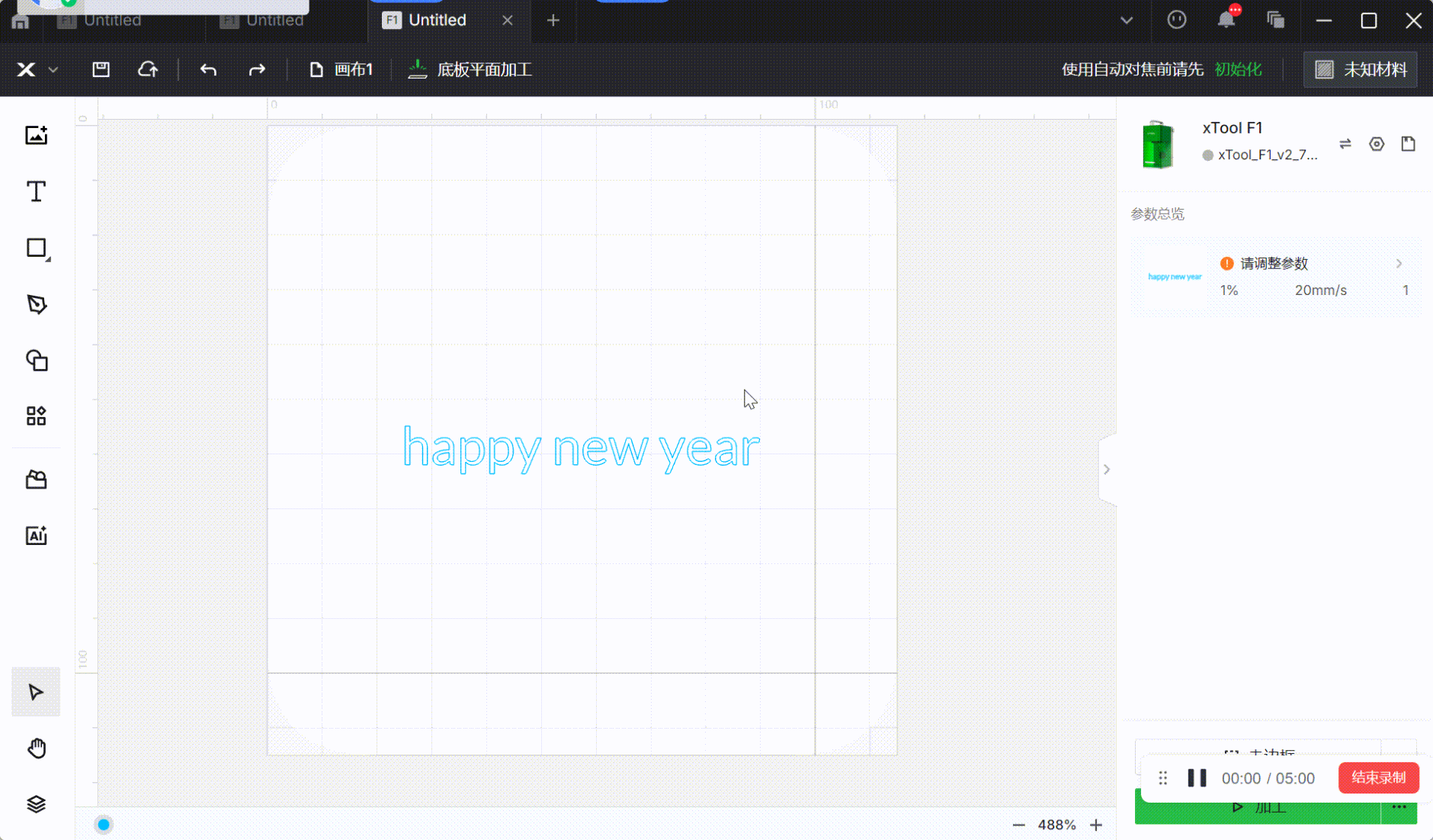Open the xTool logo menu dropdown
The image size is (1433, 840).
pos(37,70)
